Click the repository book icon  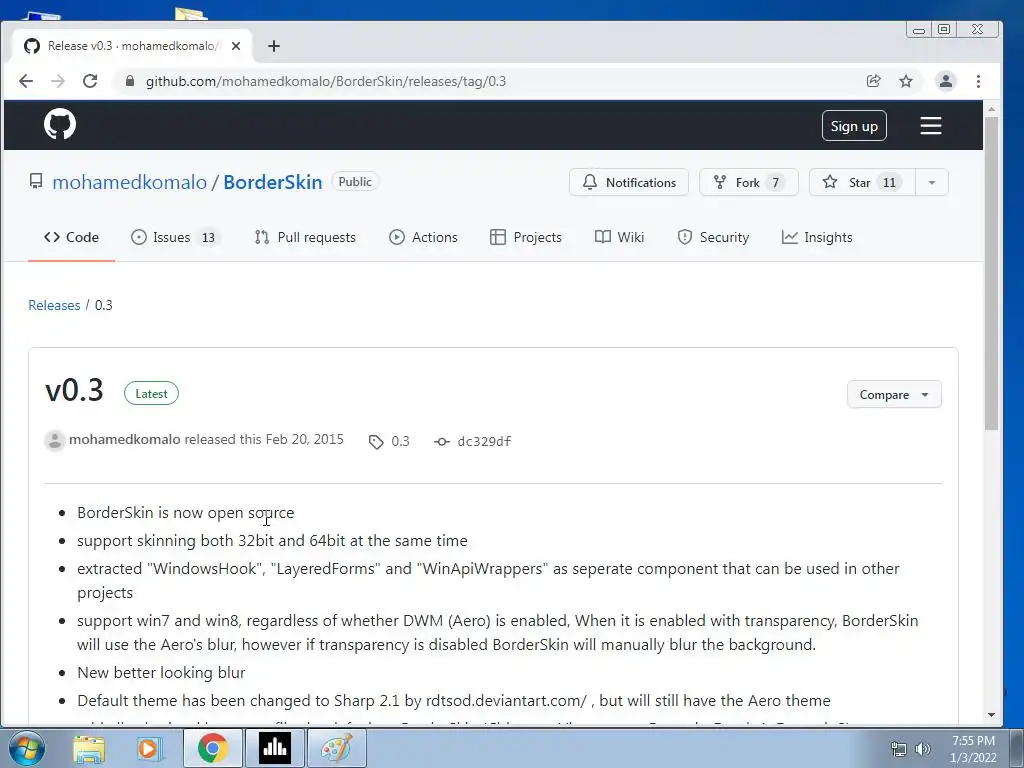(36, 181)
